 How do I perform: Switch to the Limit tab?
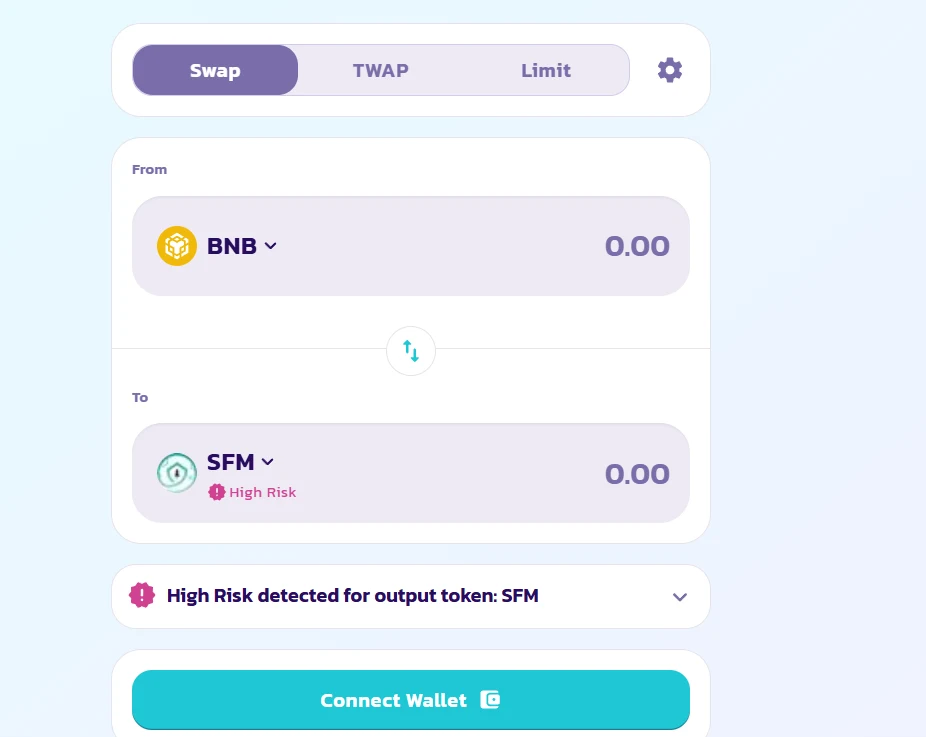pos(546,70)
